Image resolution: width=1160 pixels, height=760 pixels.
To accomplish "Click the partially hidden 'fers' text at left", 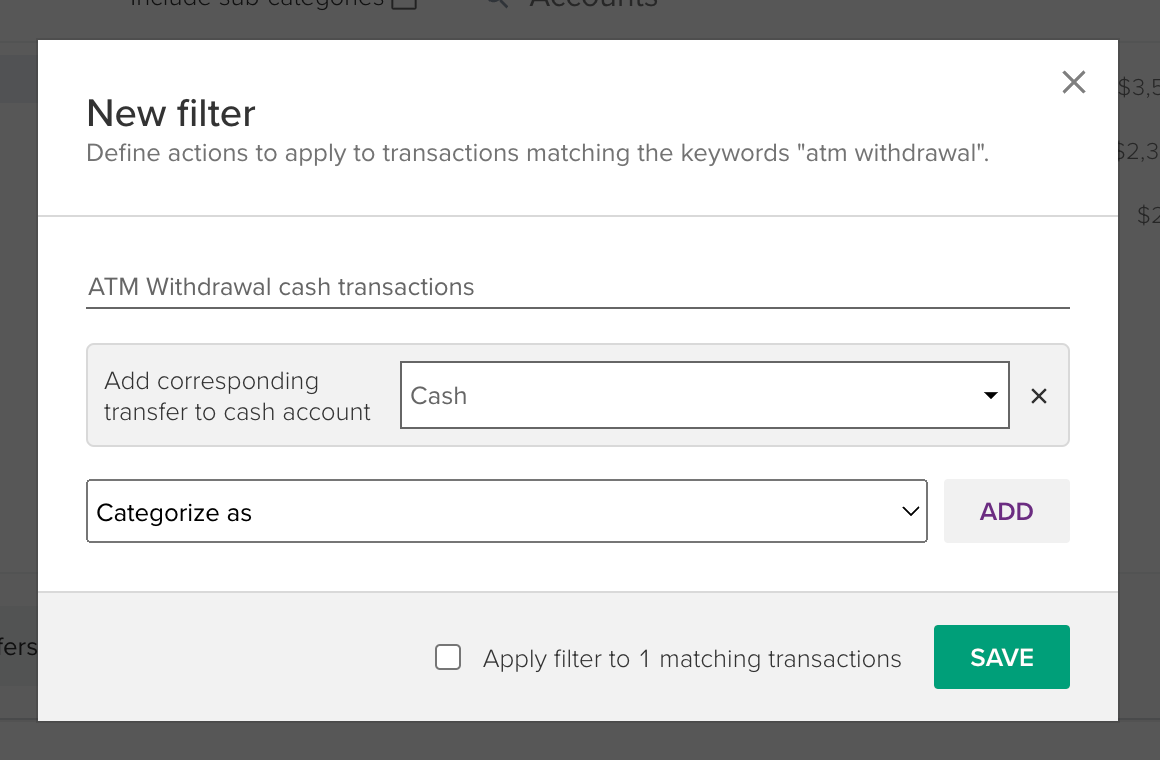I will 18,647.
